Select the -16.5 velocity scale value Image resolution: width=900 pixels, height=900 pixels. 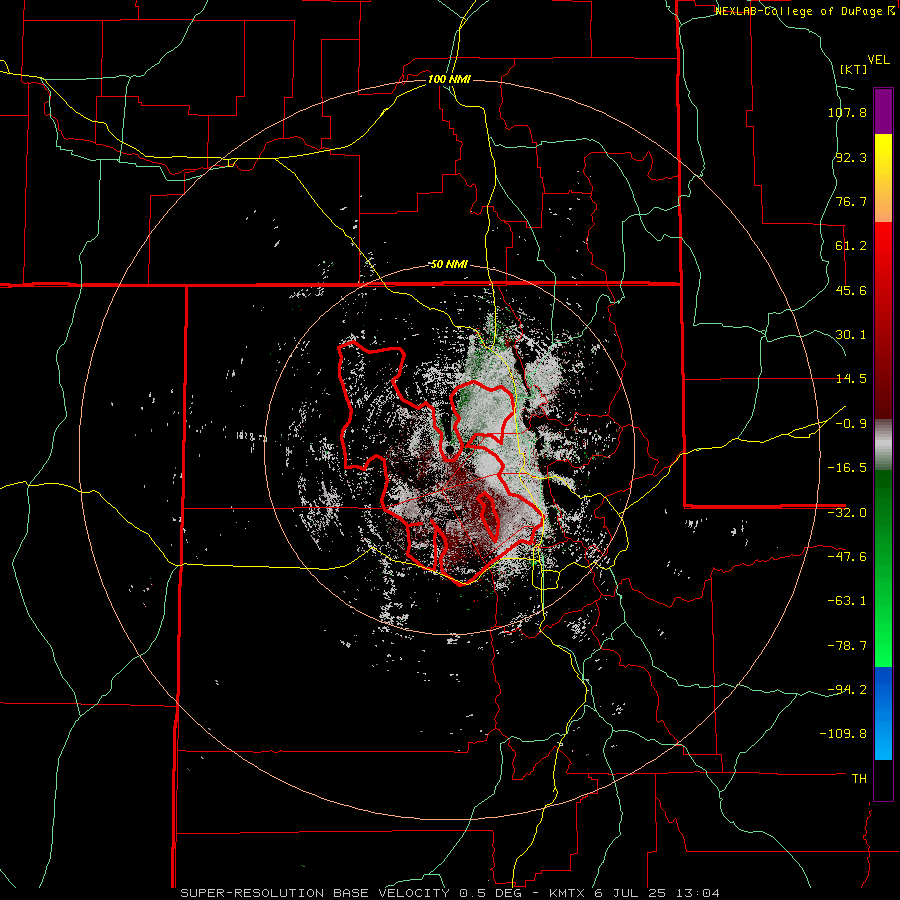847,468
